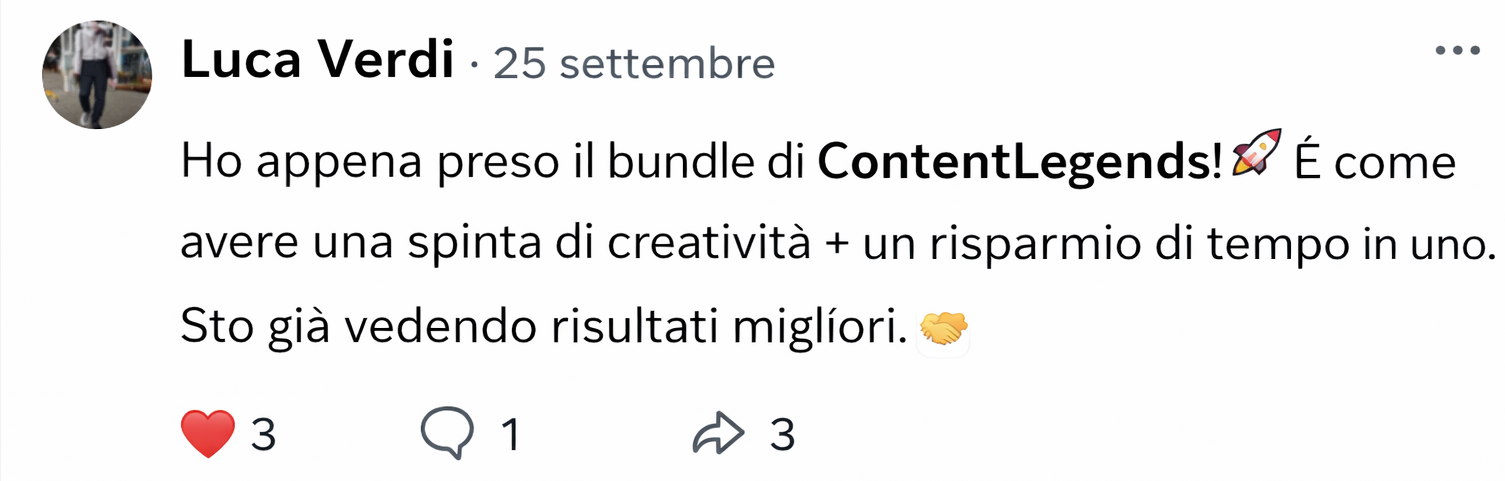The image size is (1505, 481).
Task: Click the word 'bundle' in the post
Action: click(670, 163)
